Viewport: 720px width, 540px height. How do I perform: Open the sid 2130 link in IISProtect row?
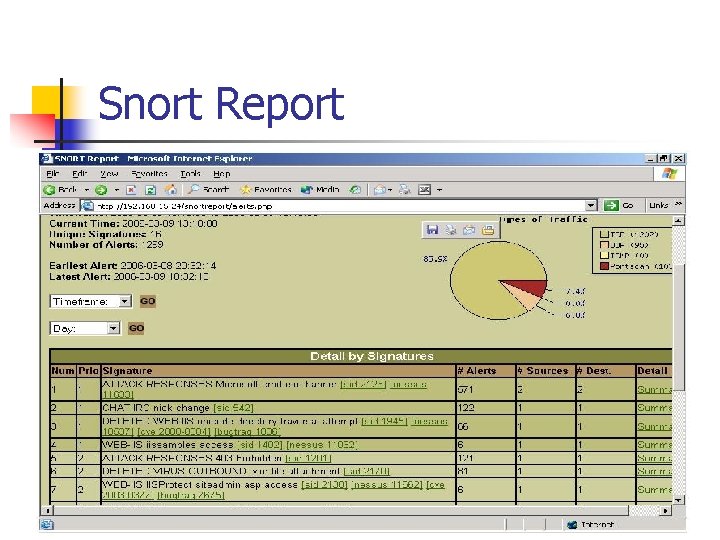point(324,484)
